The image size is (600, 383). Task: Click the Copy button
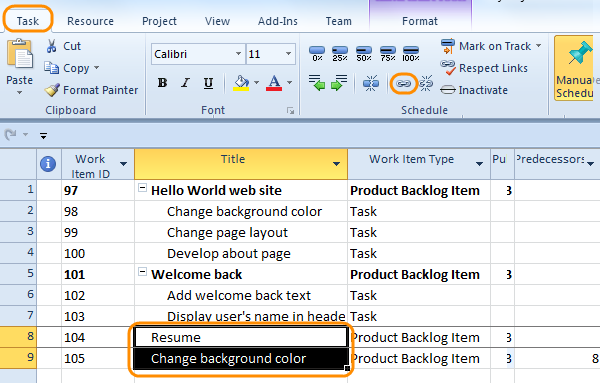click(67, 68)
